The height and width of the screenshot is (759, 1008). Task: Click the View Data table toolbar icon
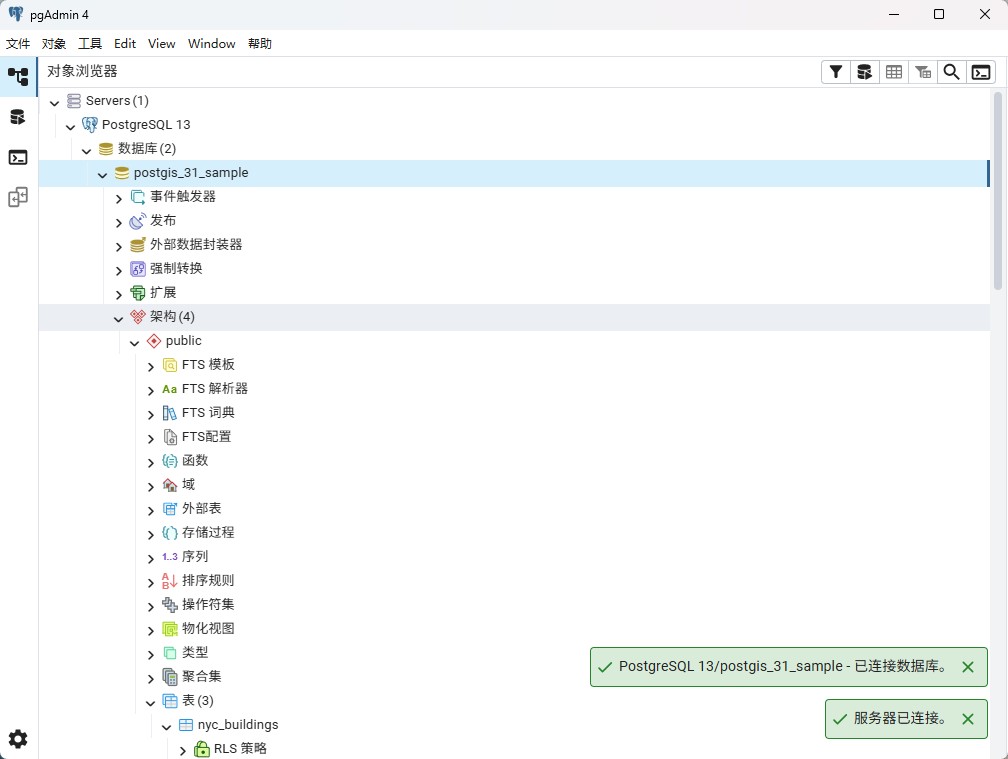[894, 72]
